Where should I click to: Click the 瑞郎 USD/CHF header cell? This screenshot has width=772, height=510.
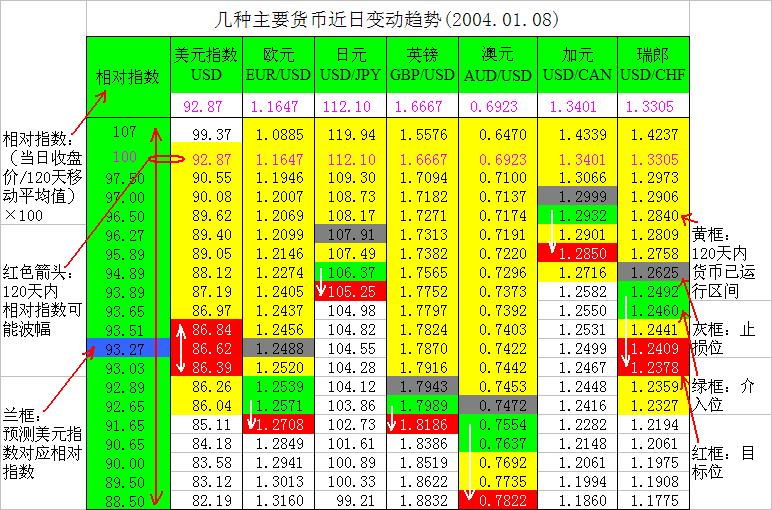pyautogui.click(x=653, y=64)
